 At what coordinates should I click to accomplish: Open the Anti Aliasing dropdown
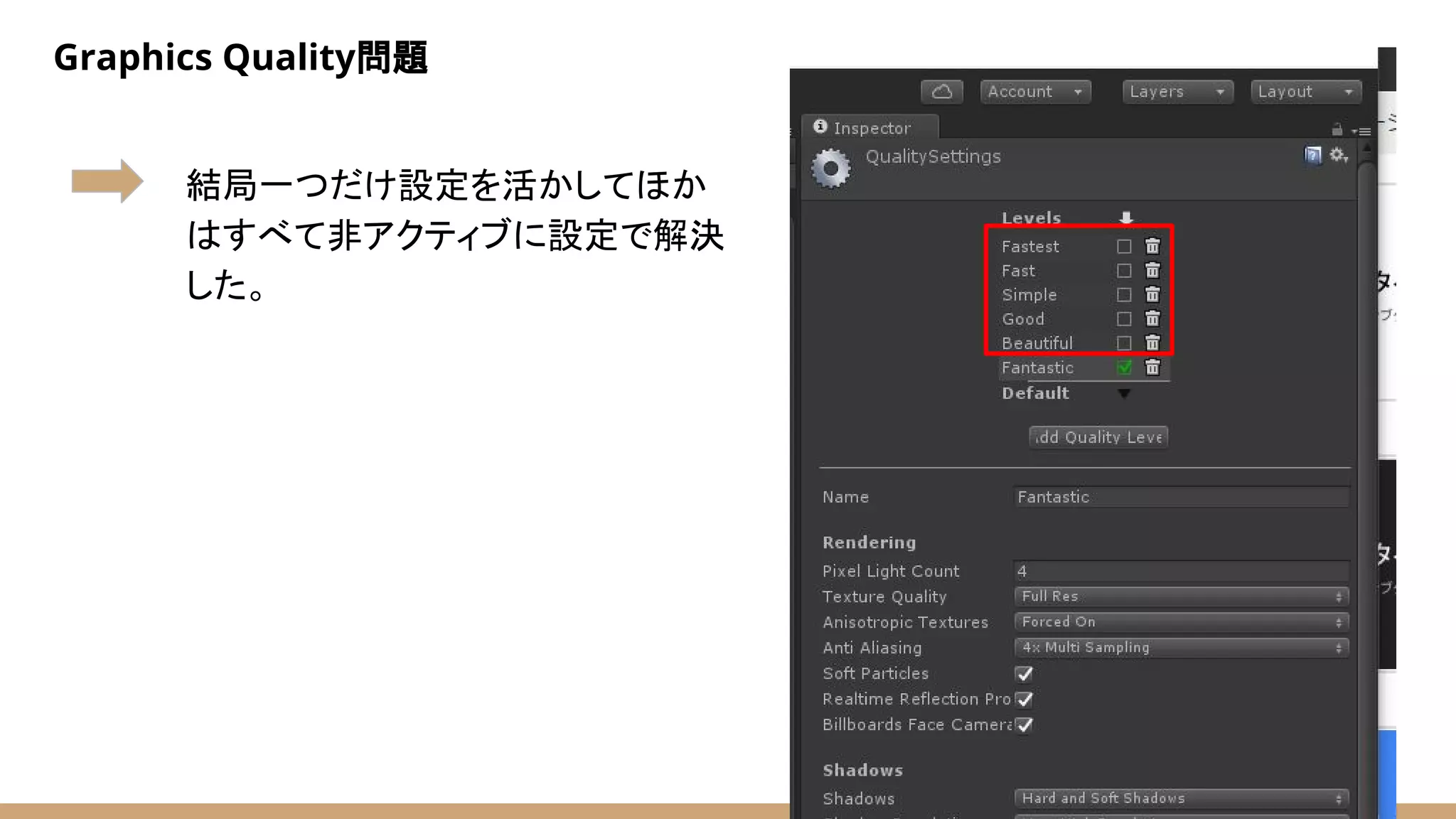point(1182,648)
